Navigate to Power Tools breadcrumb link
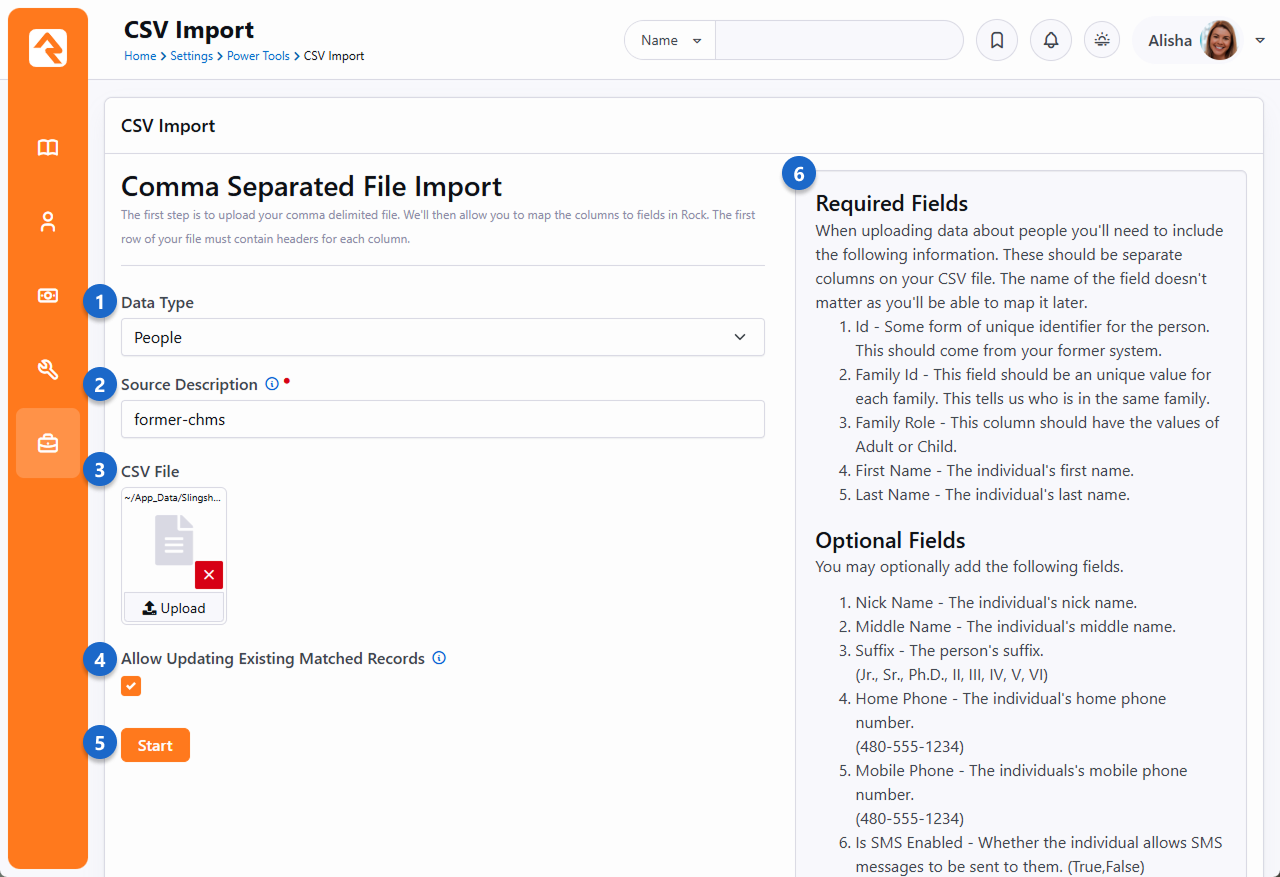The image size is (1280, 877). [258, 56]
